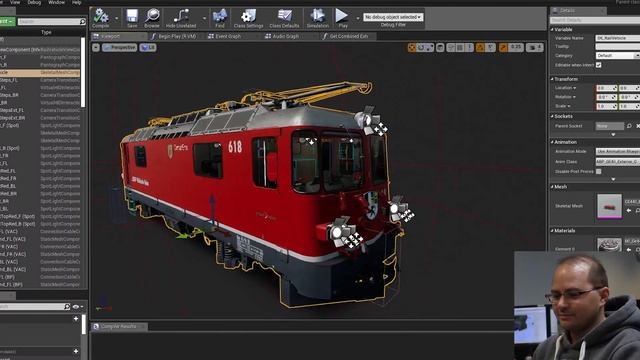Click the Location X value field

(606, 88)
